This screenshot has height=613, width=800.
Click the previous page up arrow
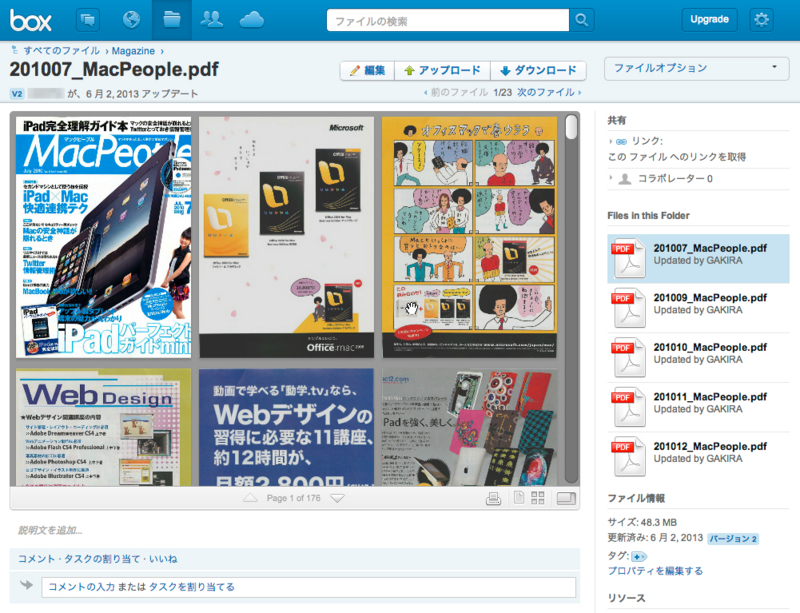[250, 498]
